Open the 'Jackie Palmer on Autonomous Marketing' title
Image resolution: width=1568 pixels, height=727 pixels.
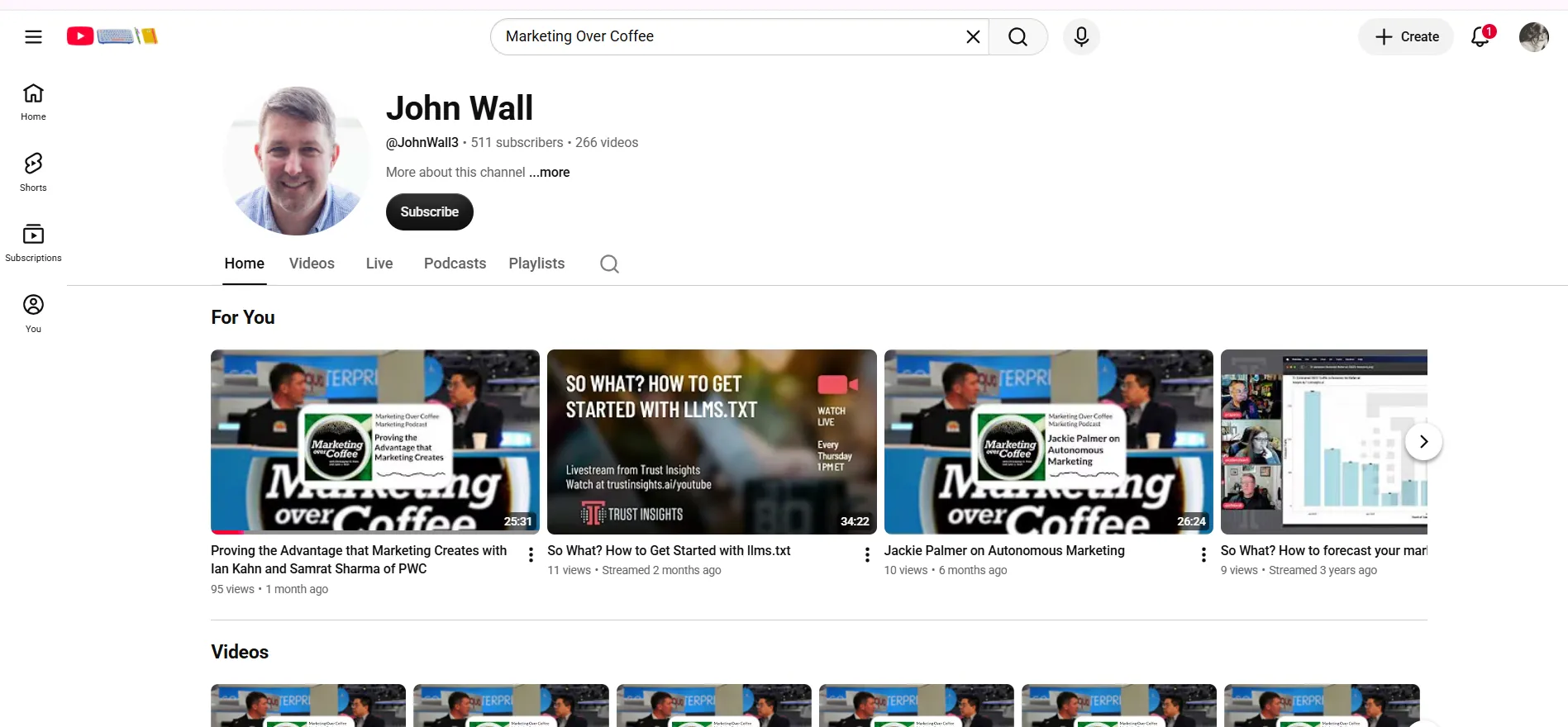coord(1004,550)
